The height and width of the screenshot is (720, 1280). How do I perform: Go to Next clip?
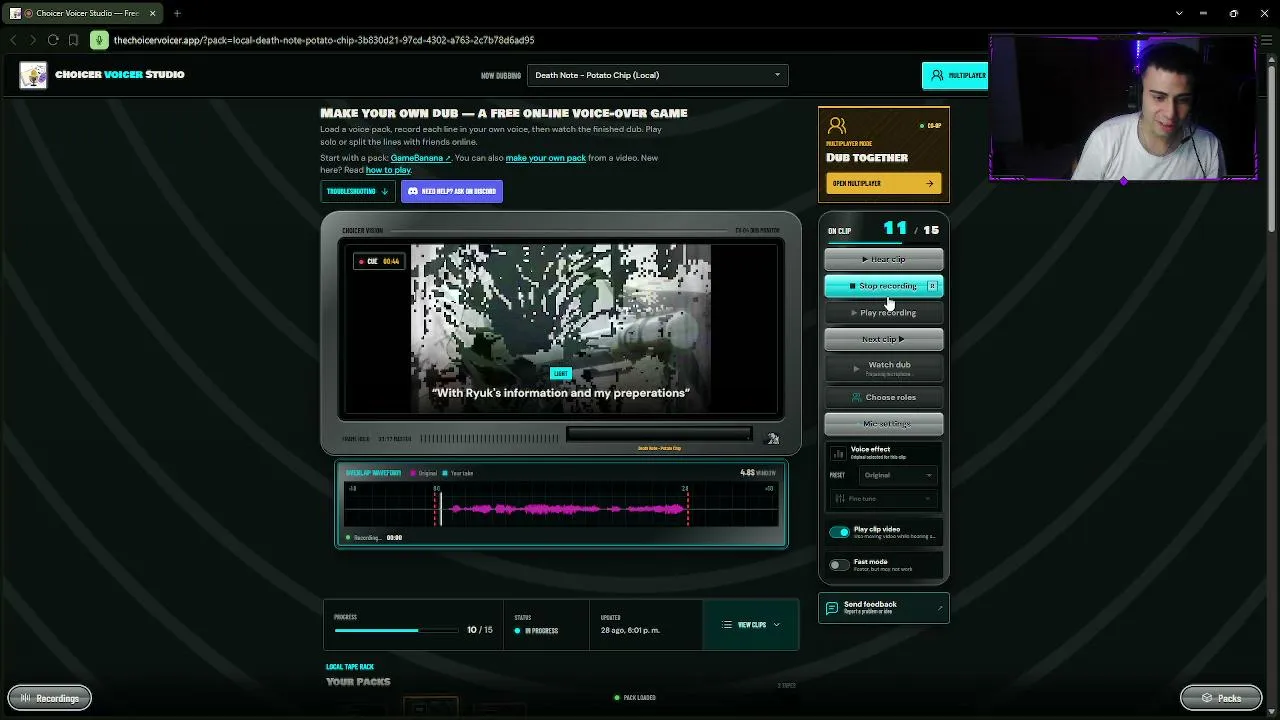[884, 339]
